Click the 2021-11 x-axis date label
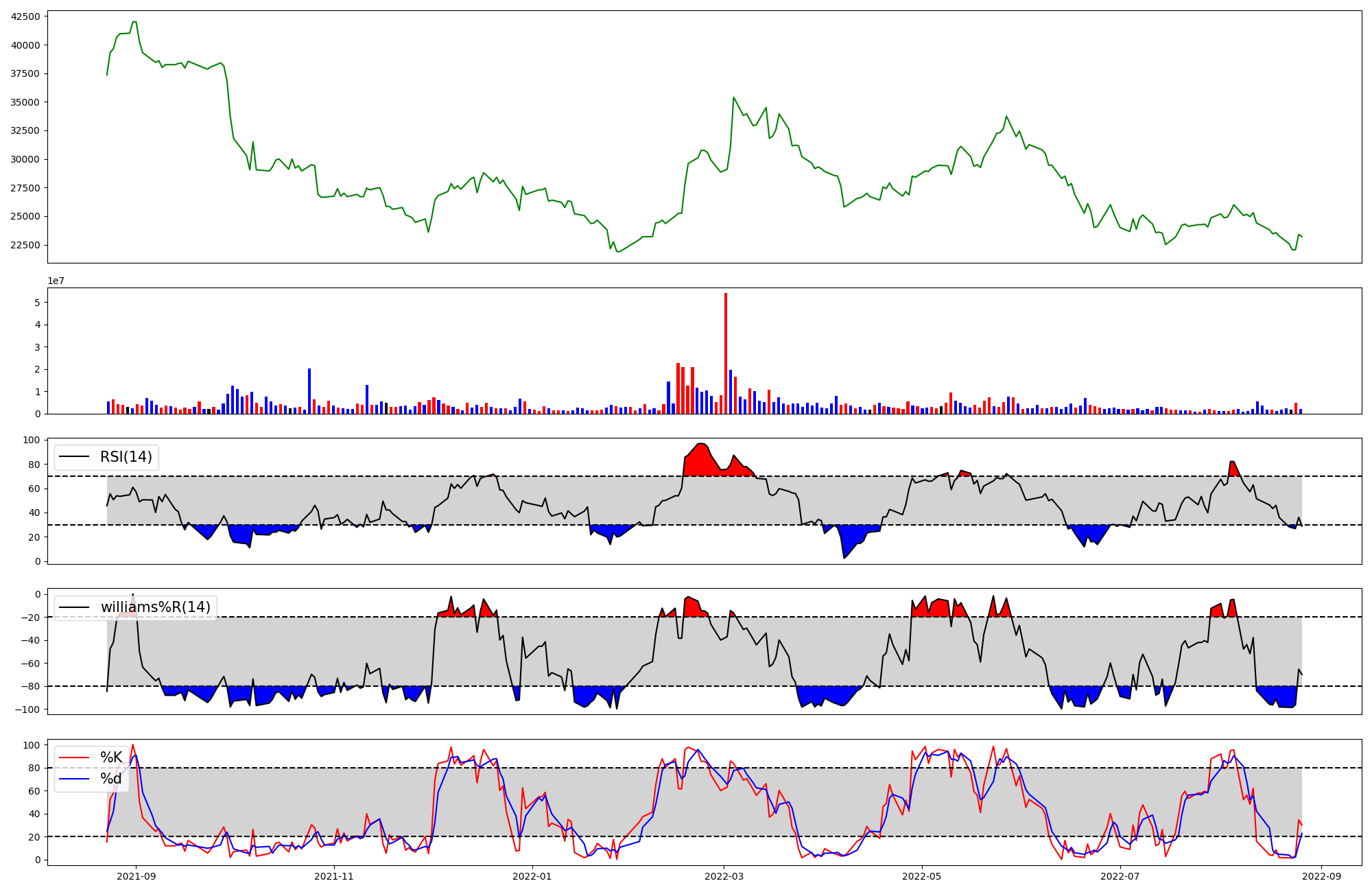The width and height of the screenshot is (1372, 892). tap(333, 876)
